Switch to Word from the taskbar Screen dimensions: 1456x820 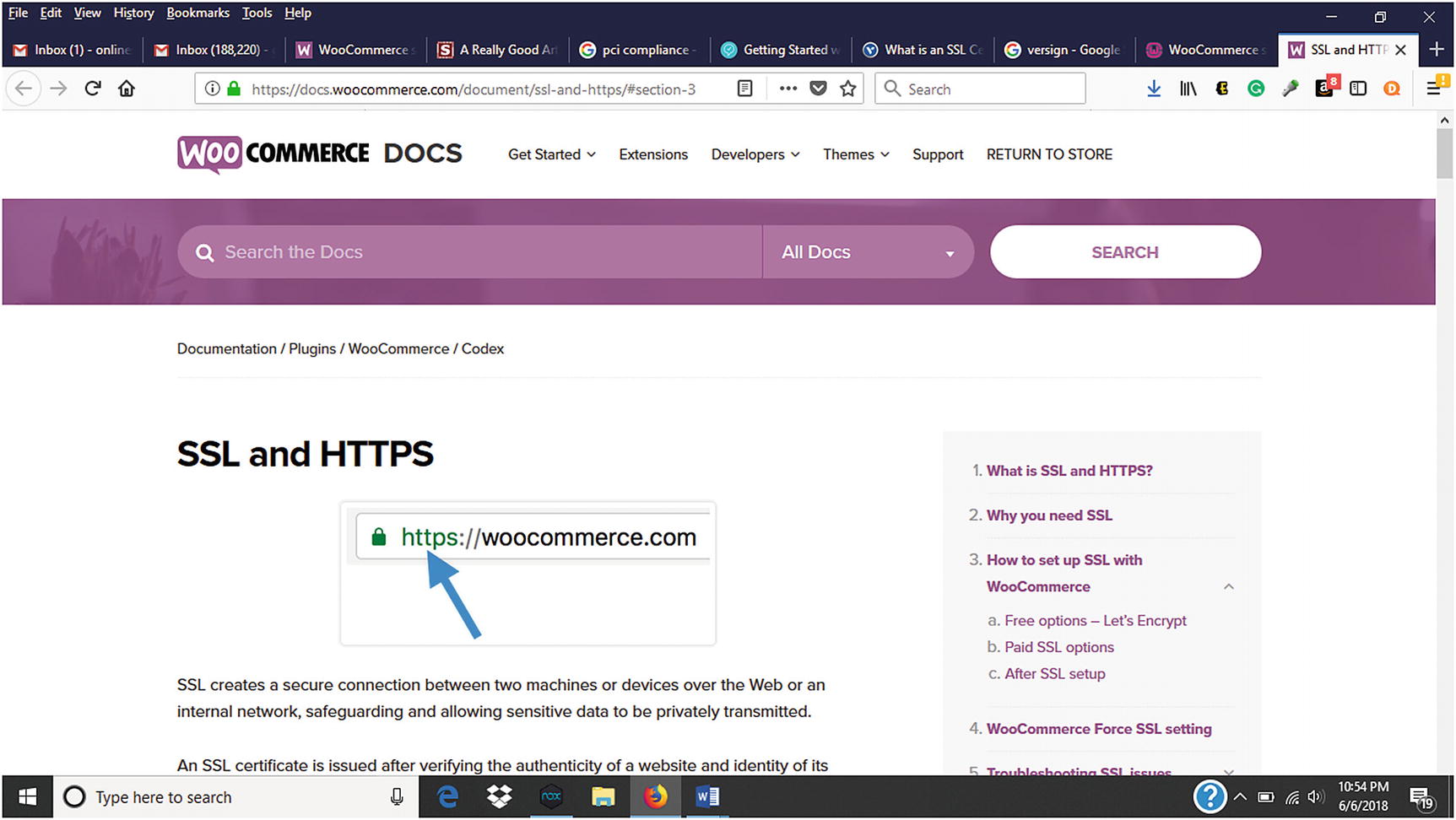pos(707,796)
